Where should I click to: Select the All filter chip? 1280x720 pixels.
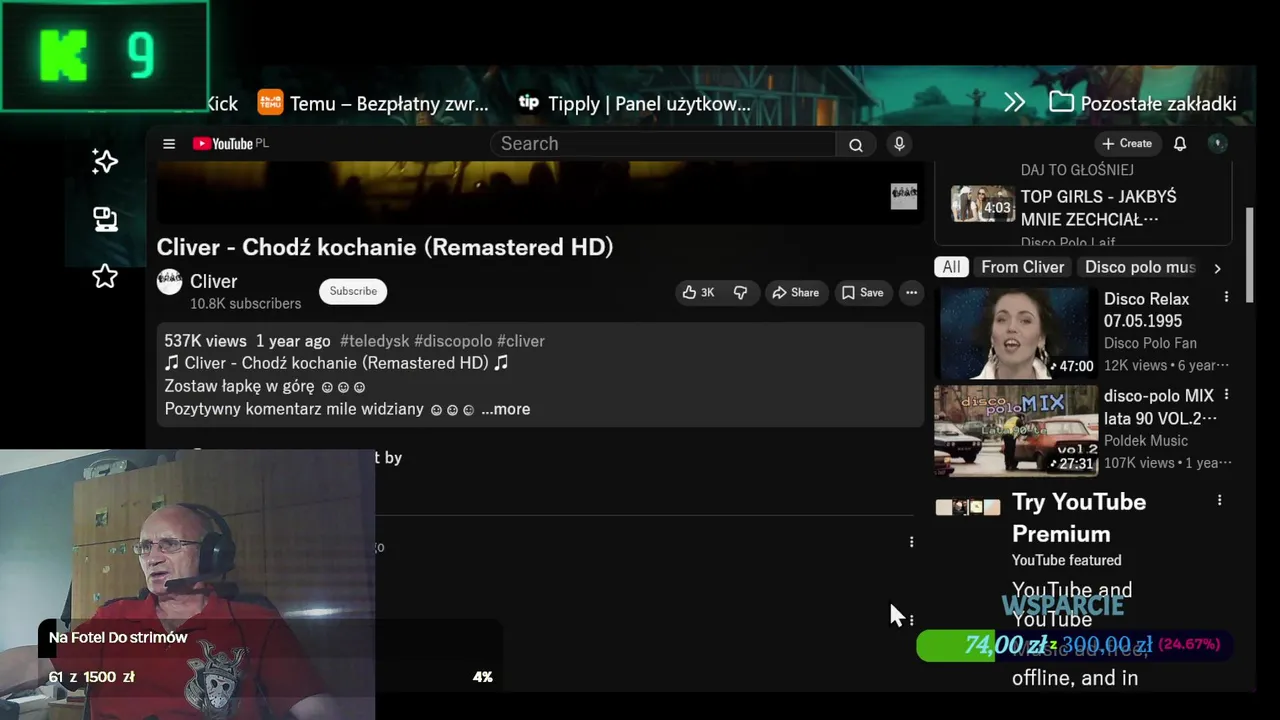click(x=951, y=267)
